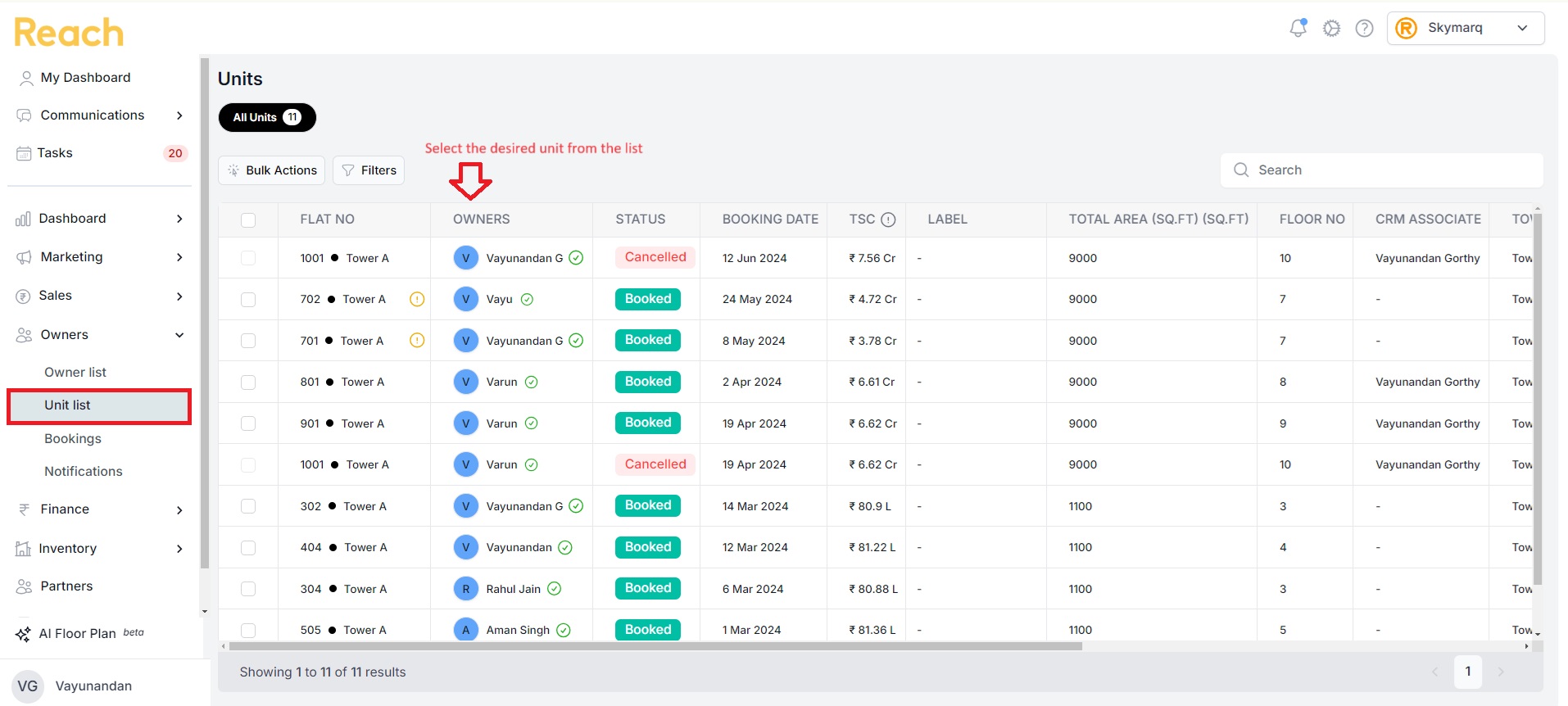Screen dimensions: 1568x706
Task: Click Cancelled status for 12 Jun 2024
Action: (655, 257)
